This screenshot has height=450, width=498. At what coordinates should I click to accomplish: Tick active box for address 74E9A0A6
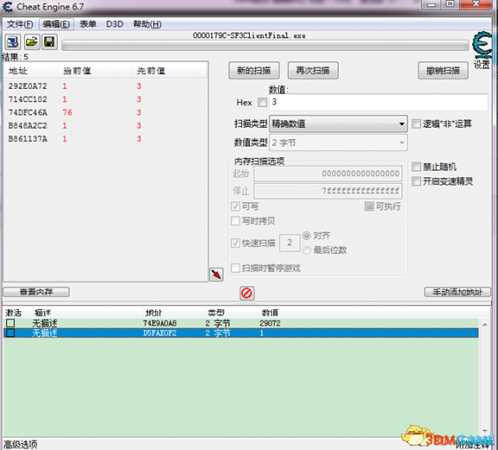[x=10, y=323]
